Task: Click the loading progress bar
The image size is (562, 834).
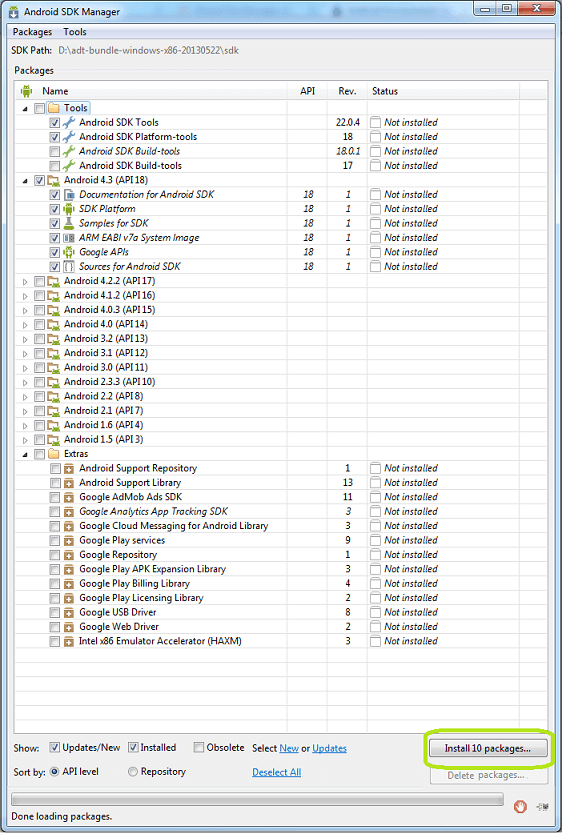Action: (x=257, y=799)
